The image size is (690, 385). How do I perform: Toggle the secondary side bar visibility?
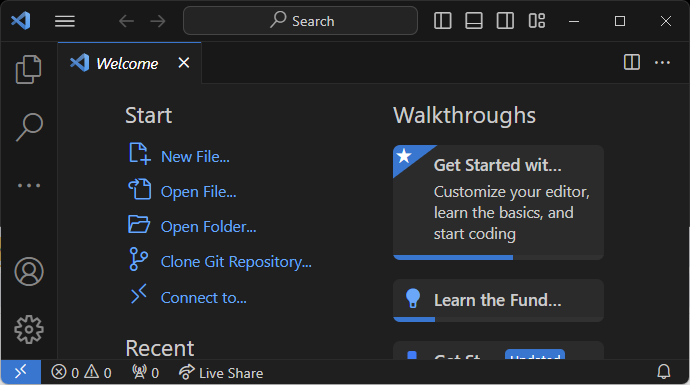pyautogui.click(x=505, y=21)
